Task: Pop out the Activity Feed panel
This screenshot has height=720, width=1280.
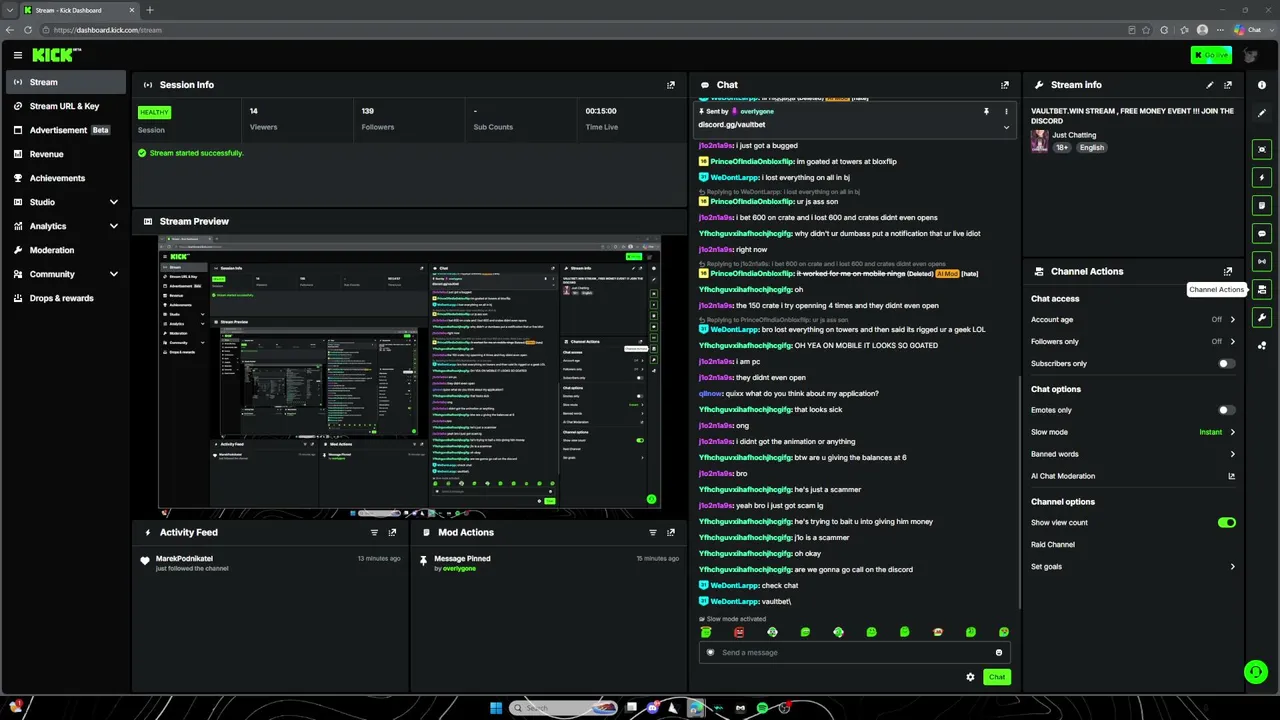Action: coord(392,533)
